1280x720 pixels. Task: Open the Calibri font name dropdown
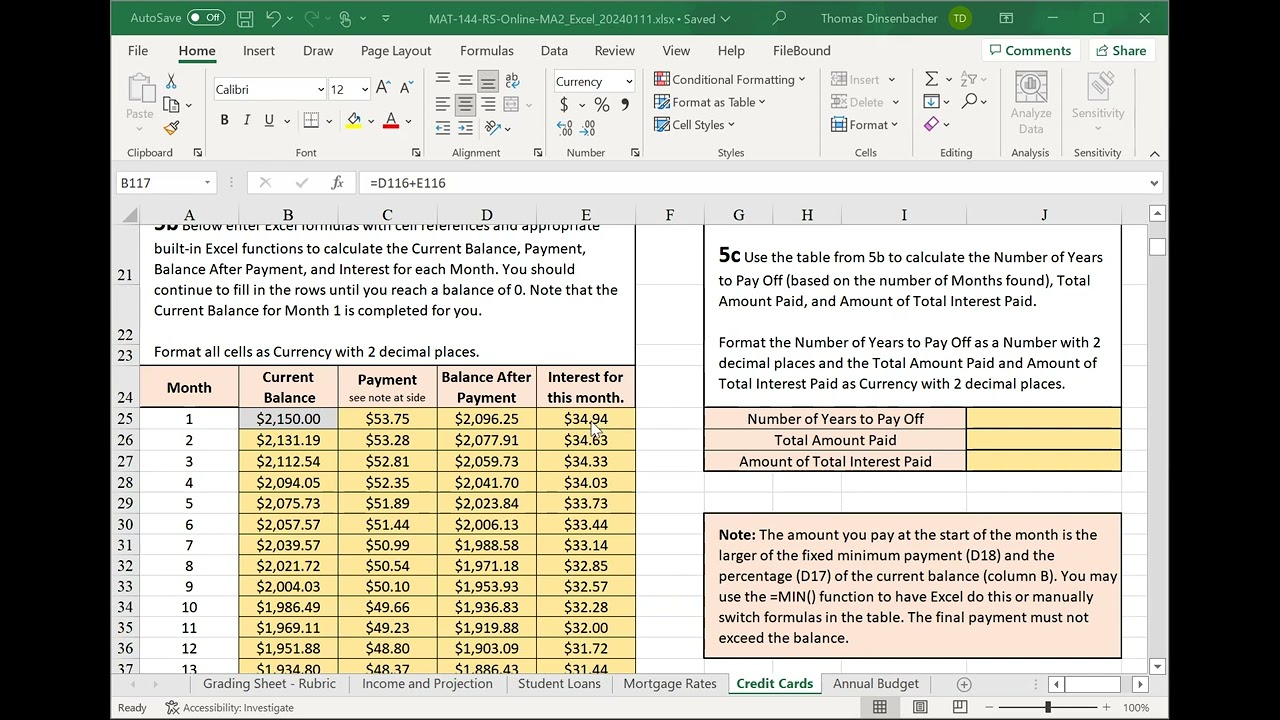[320, 90]
